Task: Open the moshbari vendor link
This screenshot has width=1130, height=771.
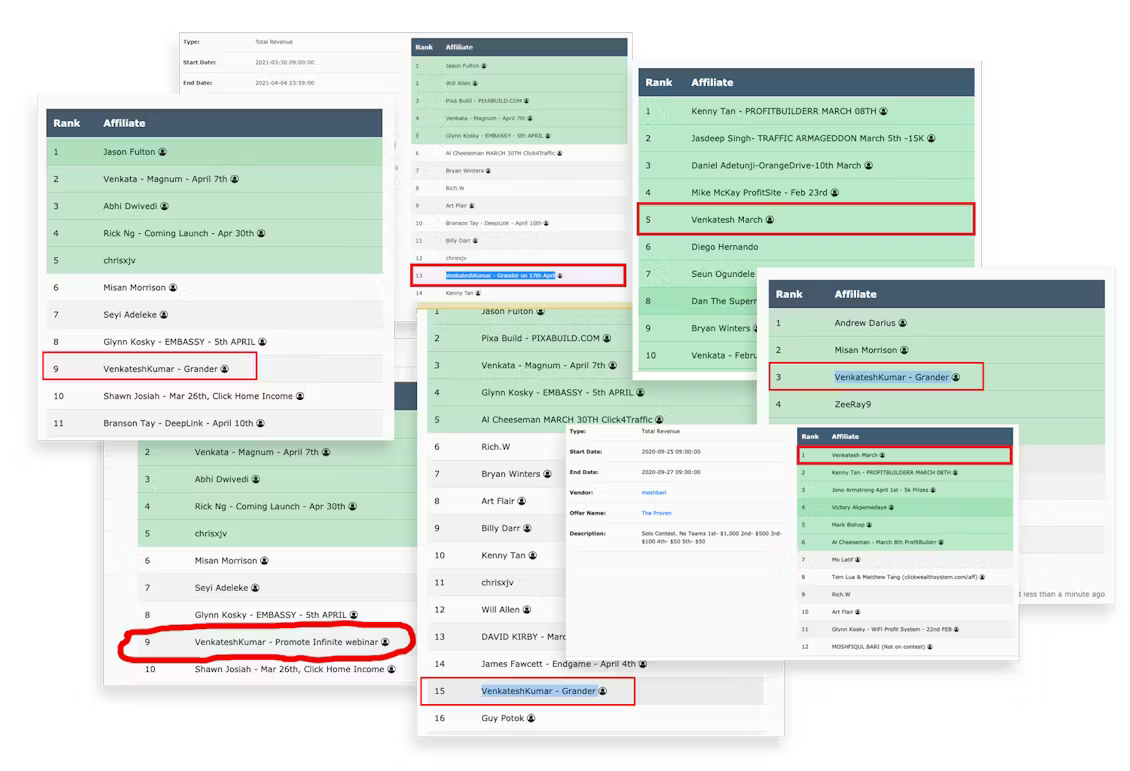Action: click(x=652, y=492)
